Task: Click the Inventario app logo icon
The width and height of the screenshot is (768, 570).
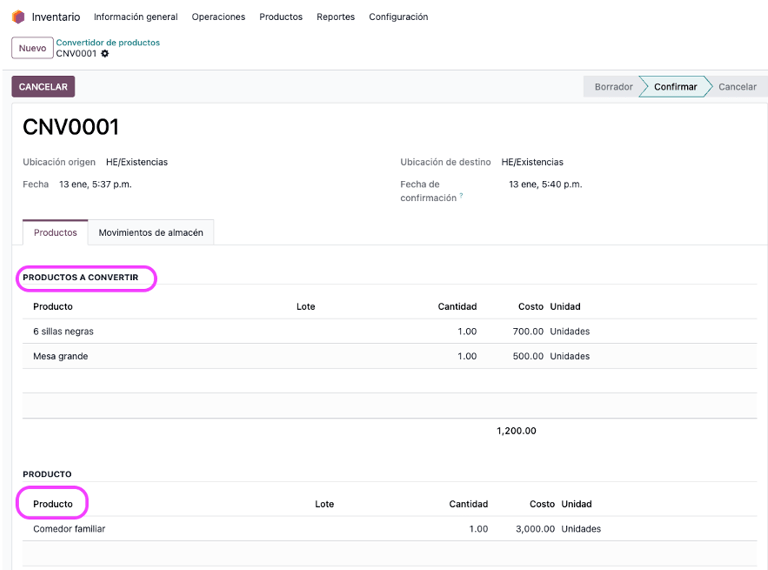Action: point(18,17)
